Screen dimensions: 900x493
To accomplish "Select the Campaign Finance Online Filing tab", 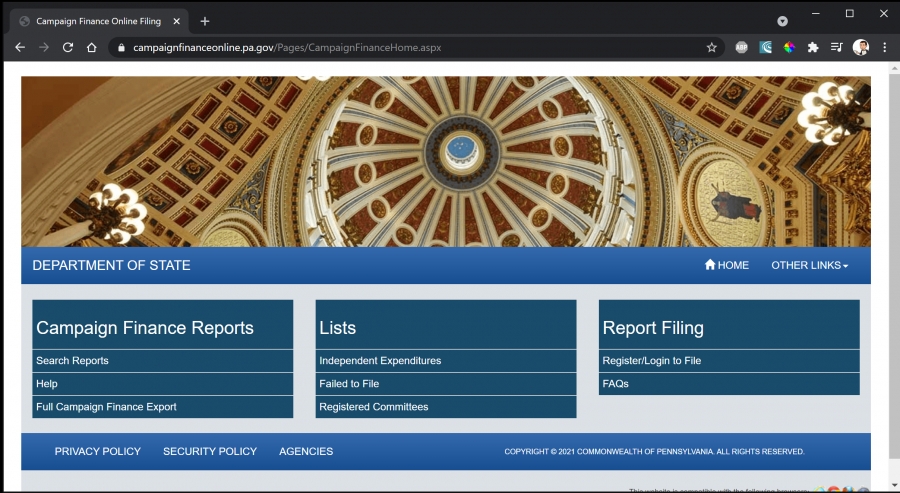I will pos(98,21).
